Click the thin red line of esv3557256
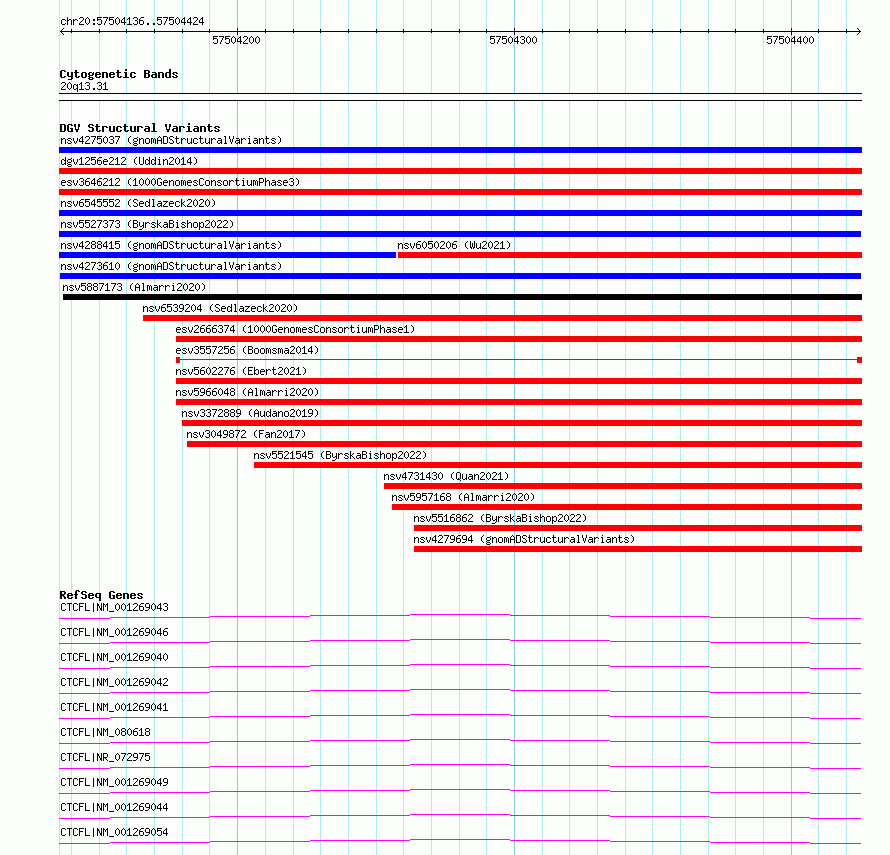Image resolution: width=890 pixels, height=855 pixels. point(519,360)
